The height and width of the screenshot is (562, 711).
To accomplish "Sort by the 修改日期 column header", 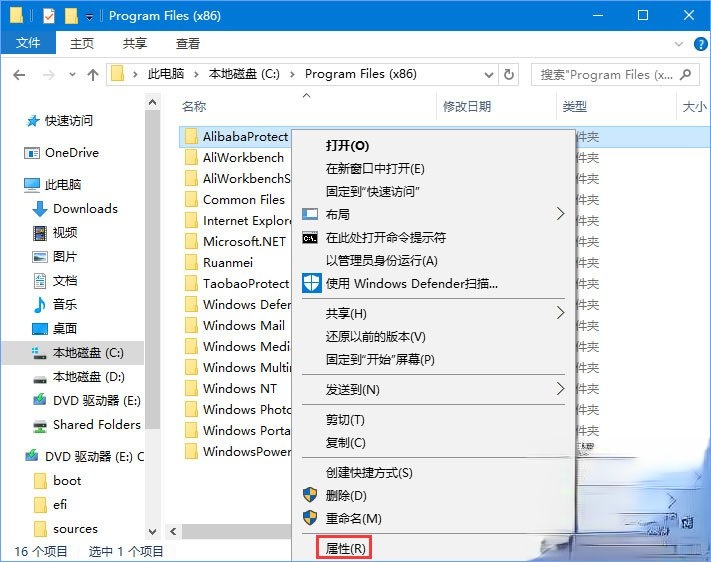I will click(467, 107).
